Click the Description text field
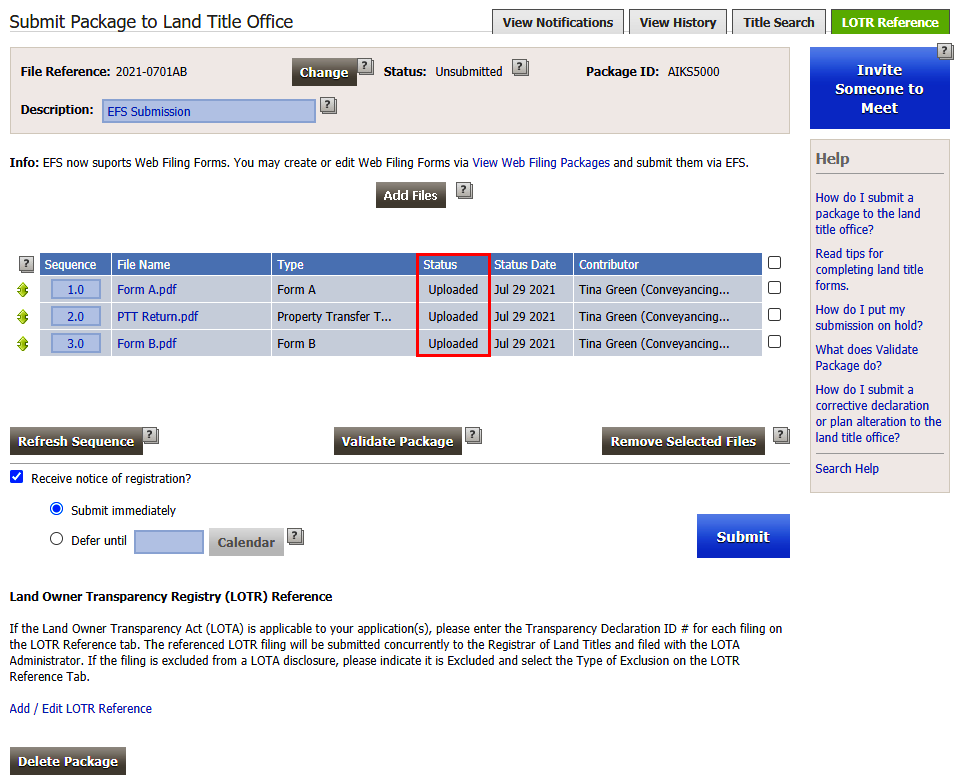Viewport: 962px width, 784px height. tap(209, 111)
